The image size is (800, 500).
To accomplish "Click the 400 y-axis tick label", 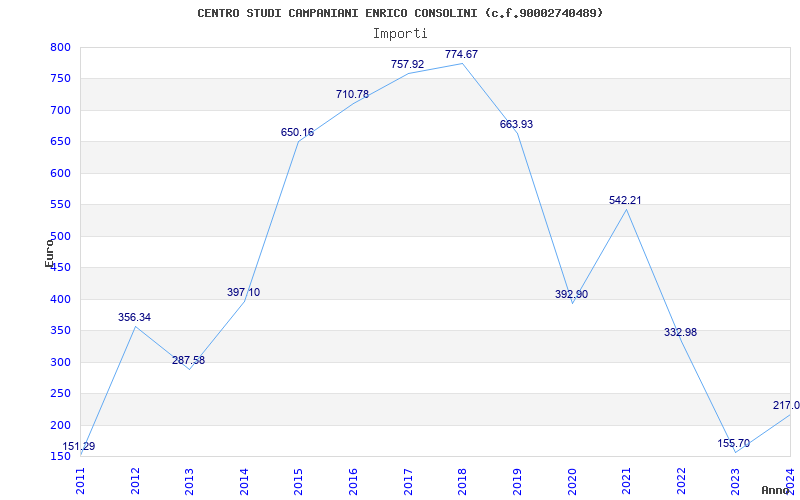I will click(x=60, y=299).
